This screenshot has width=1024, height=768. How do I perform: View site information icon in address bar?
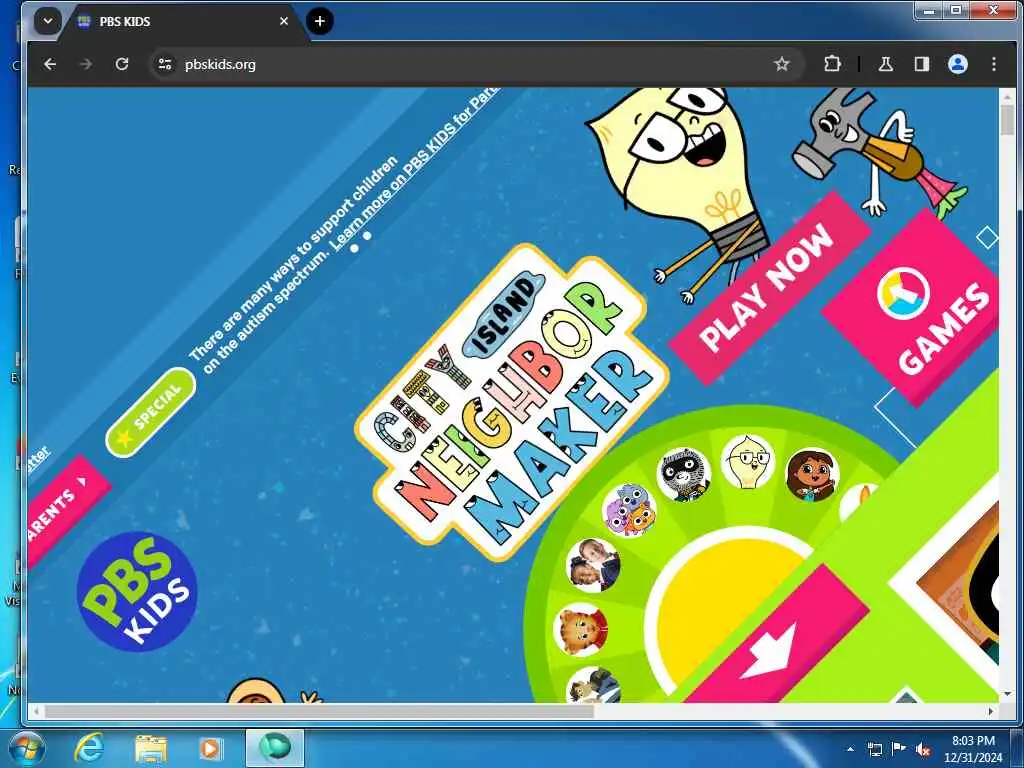[x=165, y=64]
